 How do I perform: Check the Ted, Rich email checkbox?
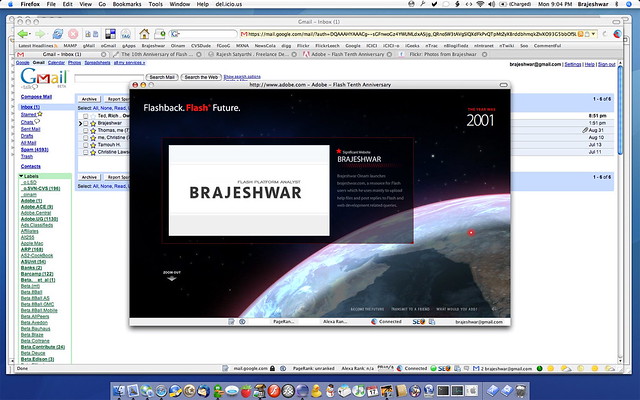click(85, 116)
